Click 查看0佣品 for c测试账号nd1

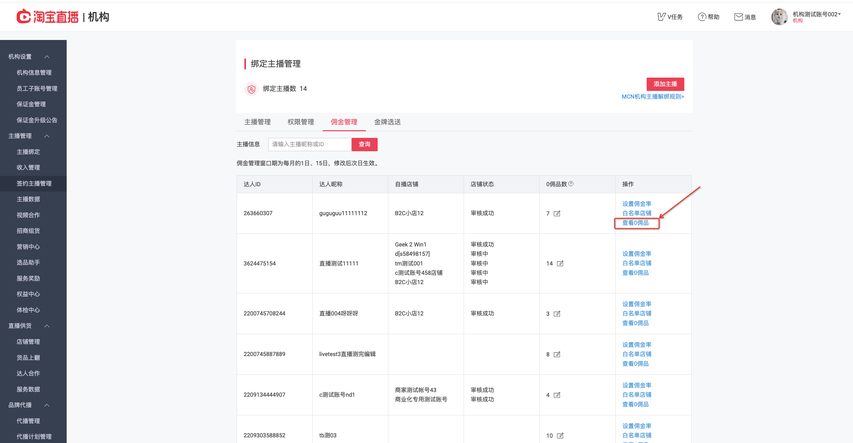(635, 404)
